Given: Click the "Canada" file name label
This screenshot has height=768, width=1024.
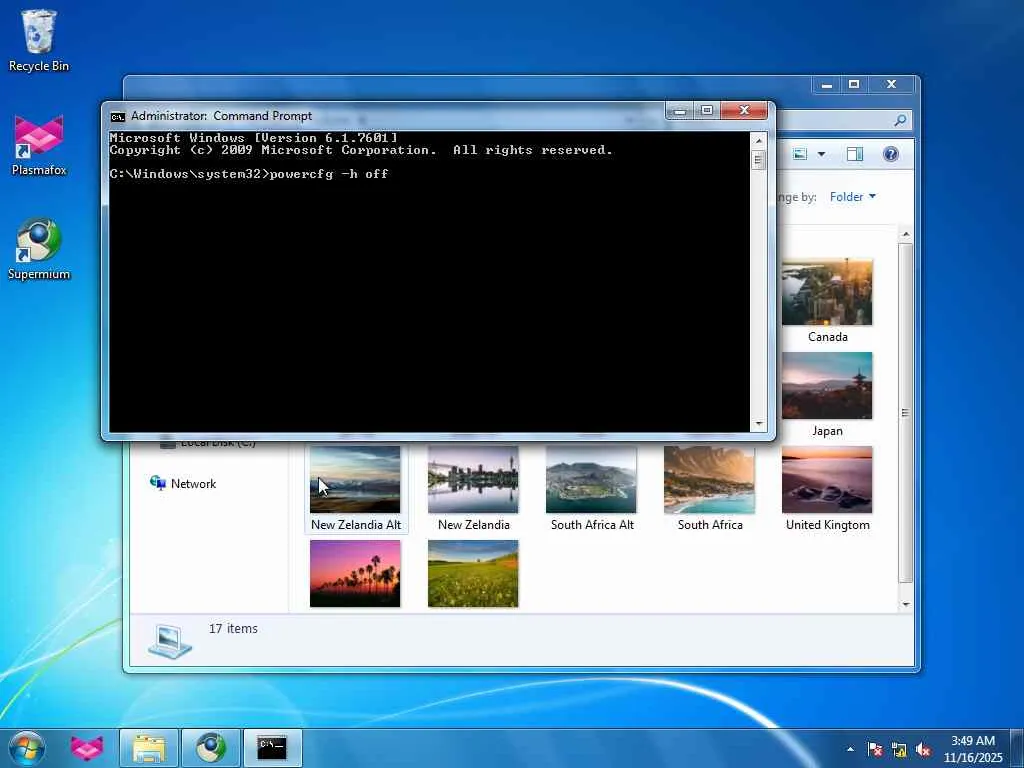Looking at the screenshot, I should [827, 337].
